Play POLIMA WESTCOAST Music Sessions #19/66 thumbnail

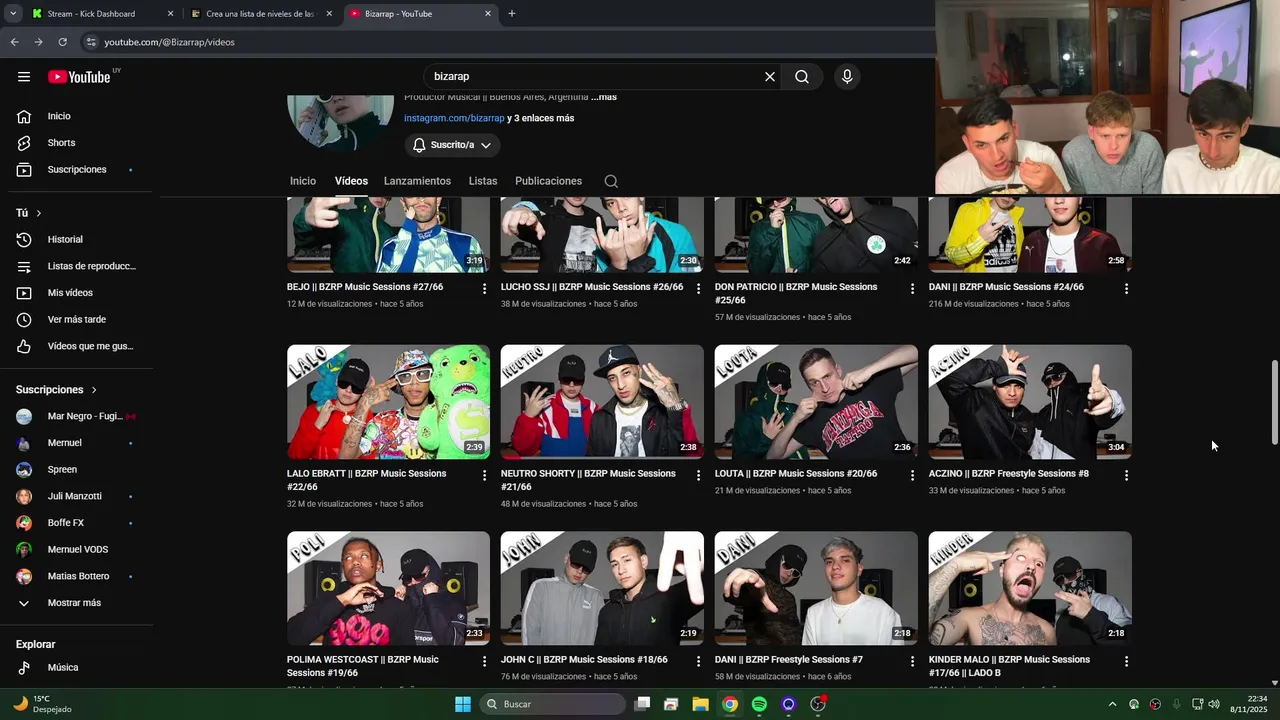coord(388,588)
